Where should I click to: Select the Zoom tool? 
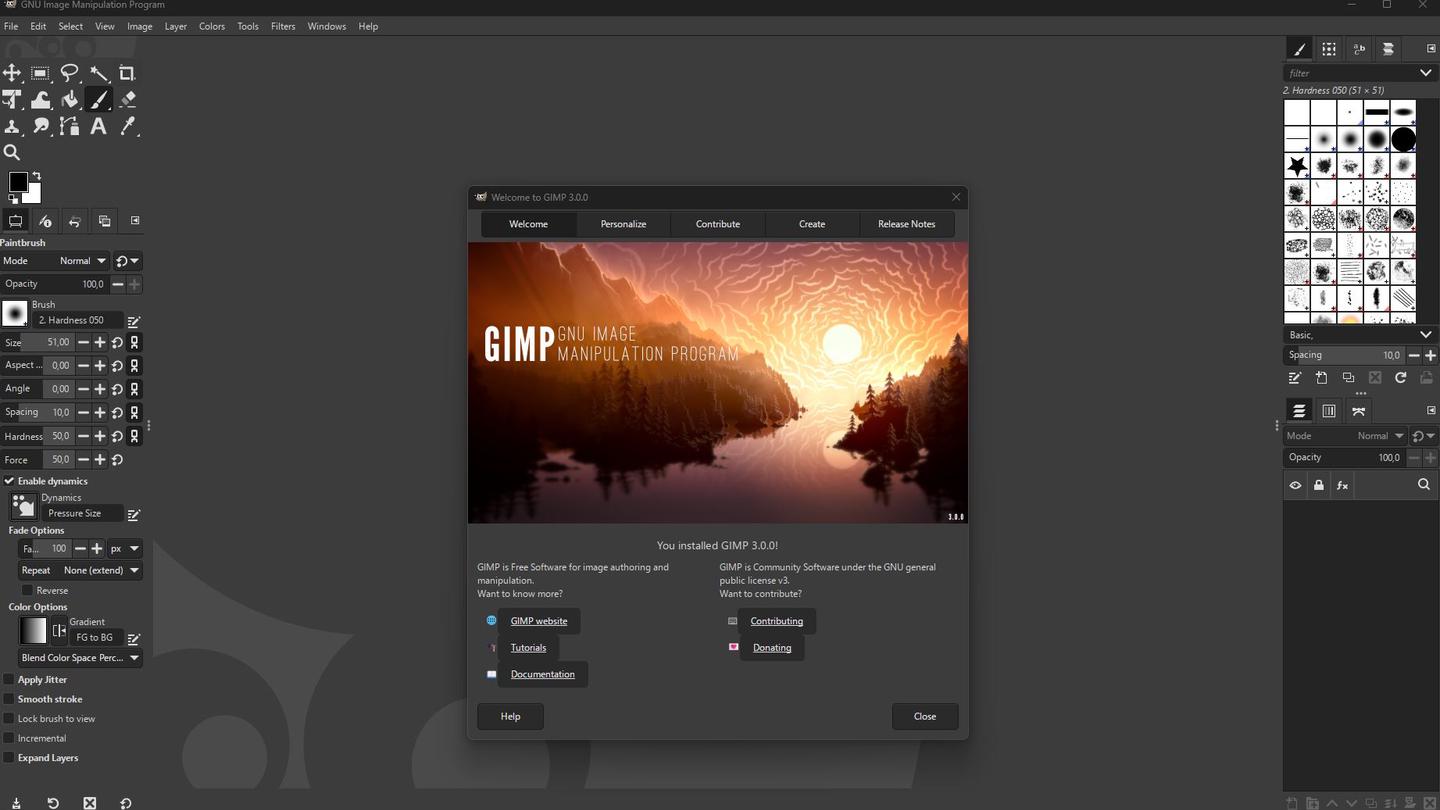tap(11, 152)
